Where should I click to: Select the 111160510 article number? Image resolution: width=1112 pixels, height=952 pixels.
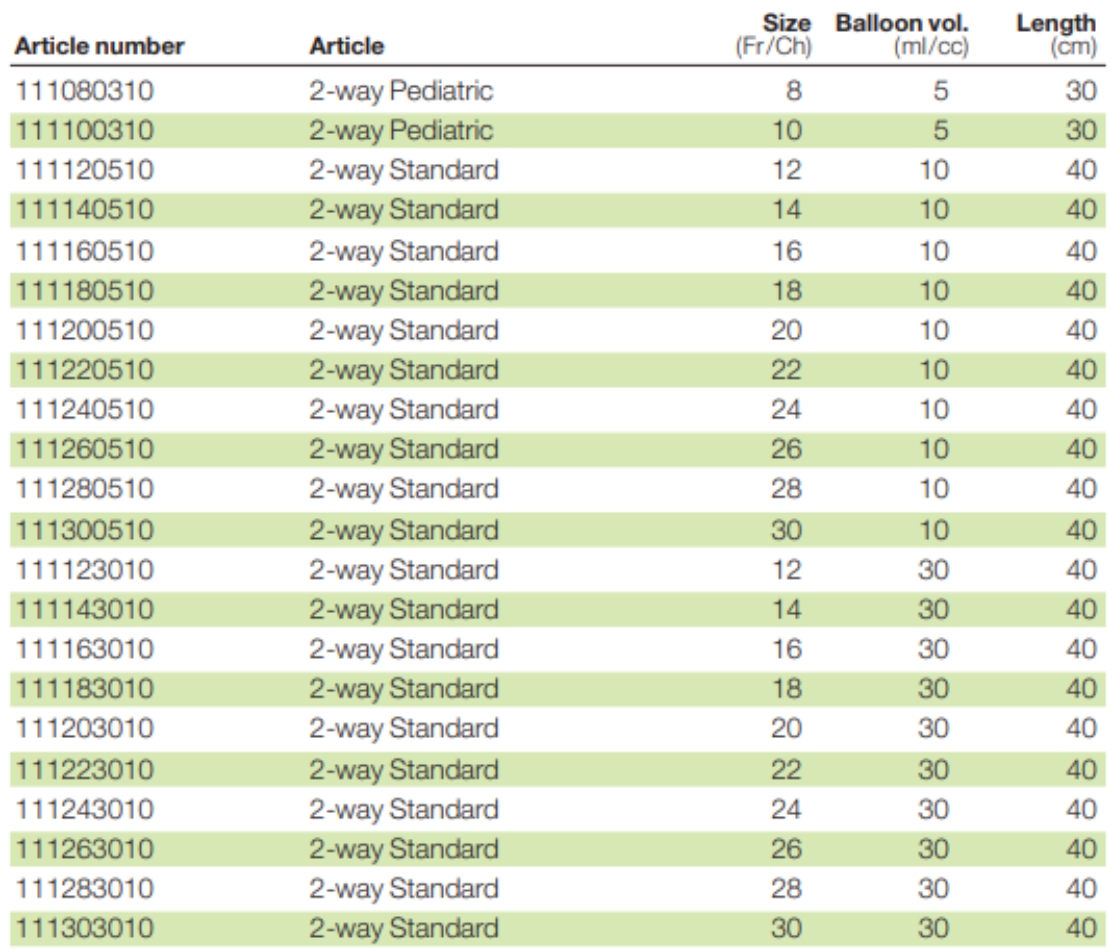click(84, 251)
